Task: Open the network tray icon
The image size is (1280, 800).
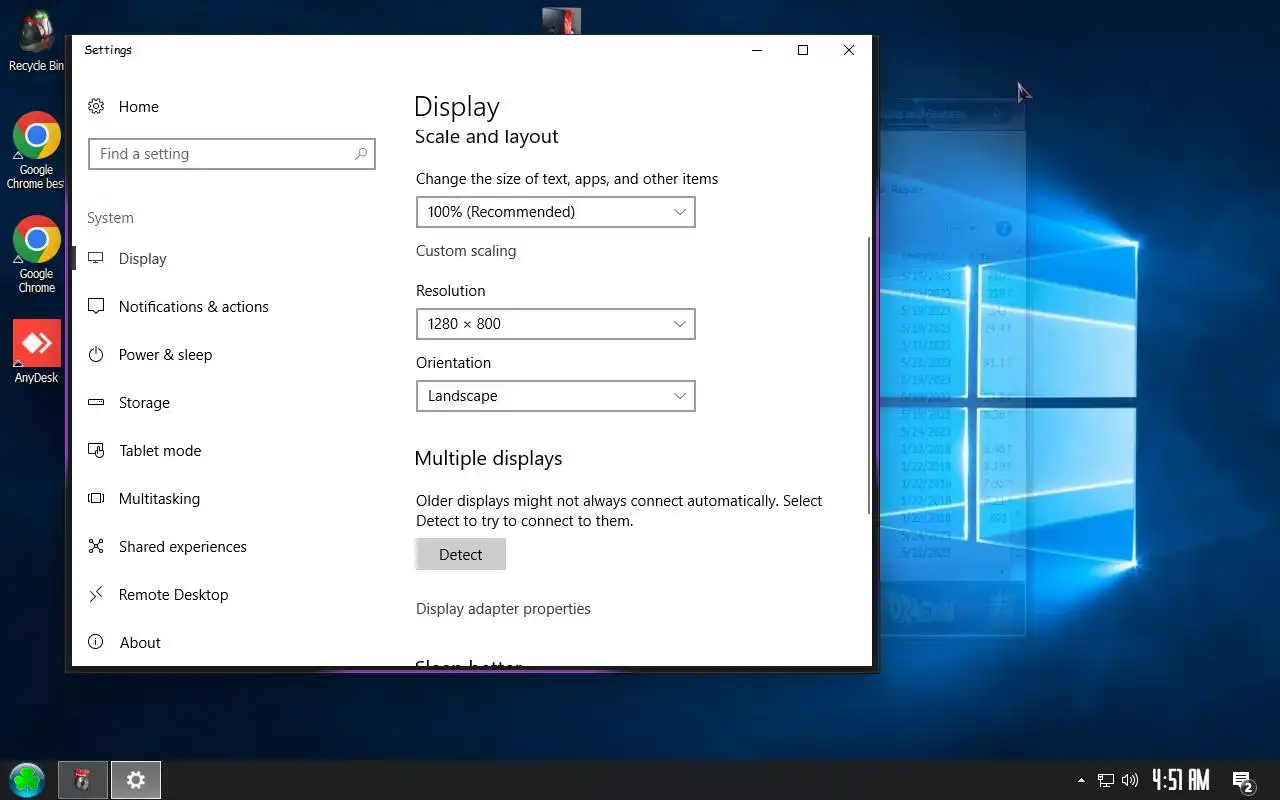Action: coord(1106,780)
